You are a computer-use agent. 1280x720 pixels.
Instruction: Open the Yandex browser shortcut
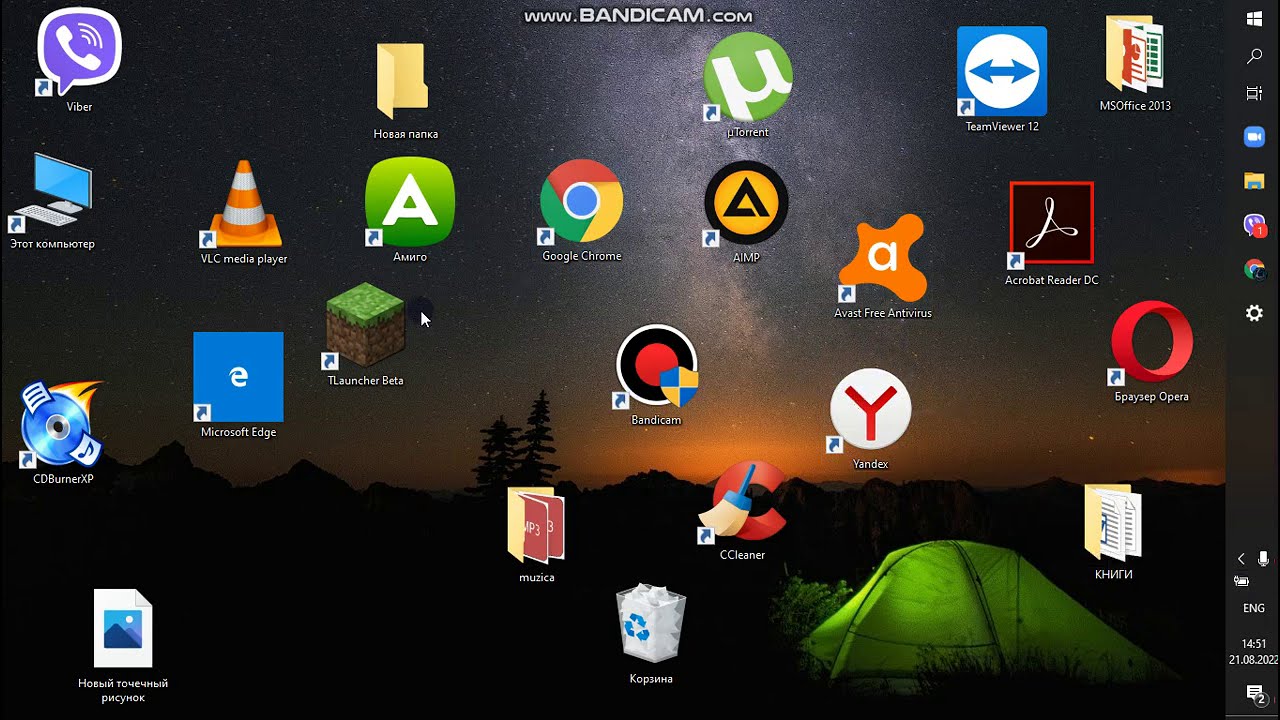click(870, 409)
